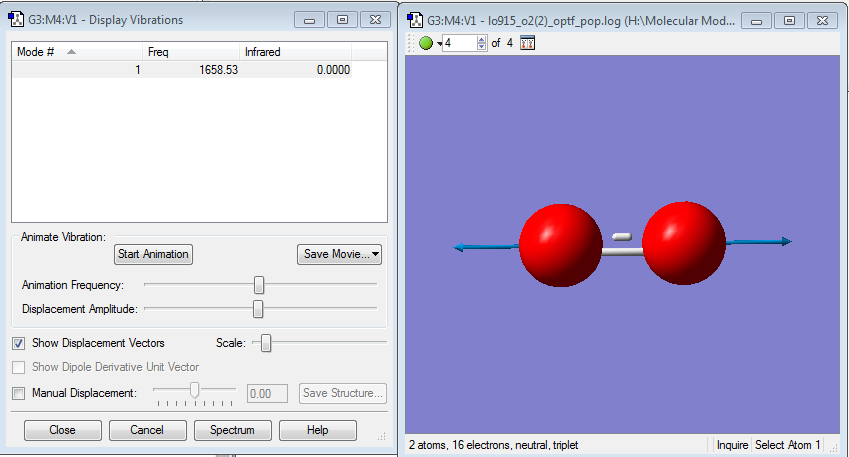Open the frame table viewer icon
The width and height of the screenshot is (849, 457).
pyautogui.click(x=527, y=43)
